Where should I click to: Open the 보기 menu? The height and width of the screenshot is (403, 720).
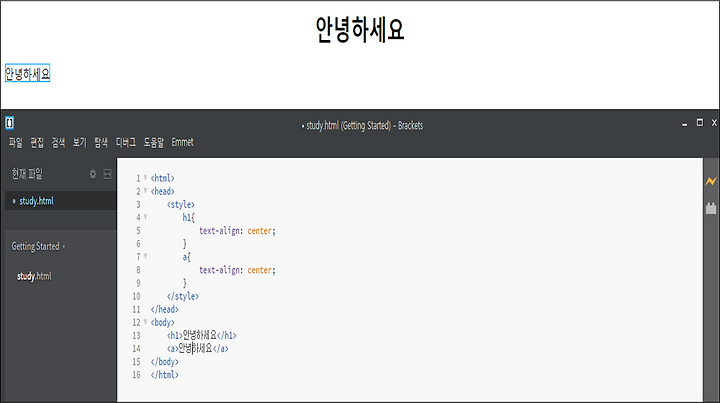pyautogui.click(x=79, y=143)
